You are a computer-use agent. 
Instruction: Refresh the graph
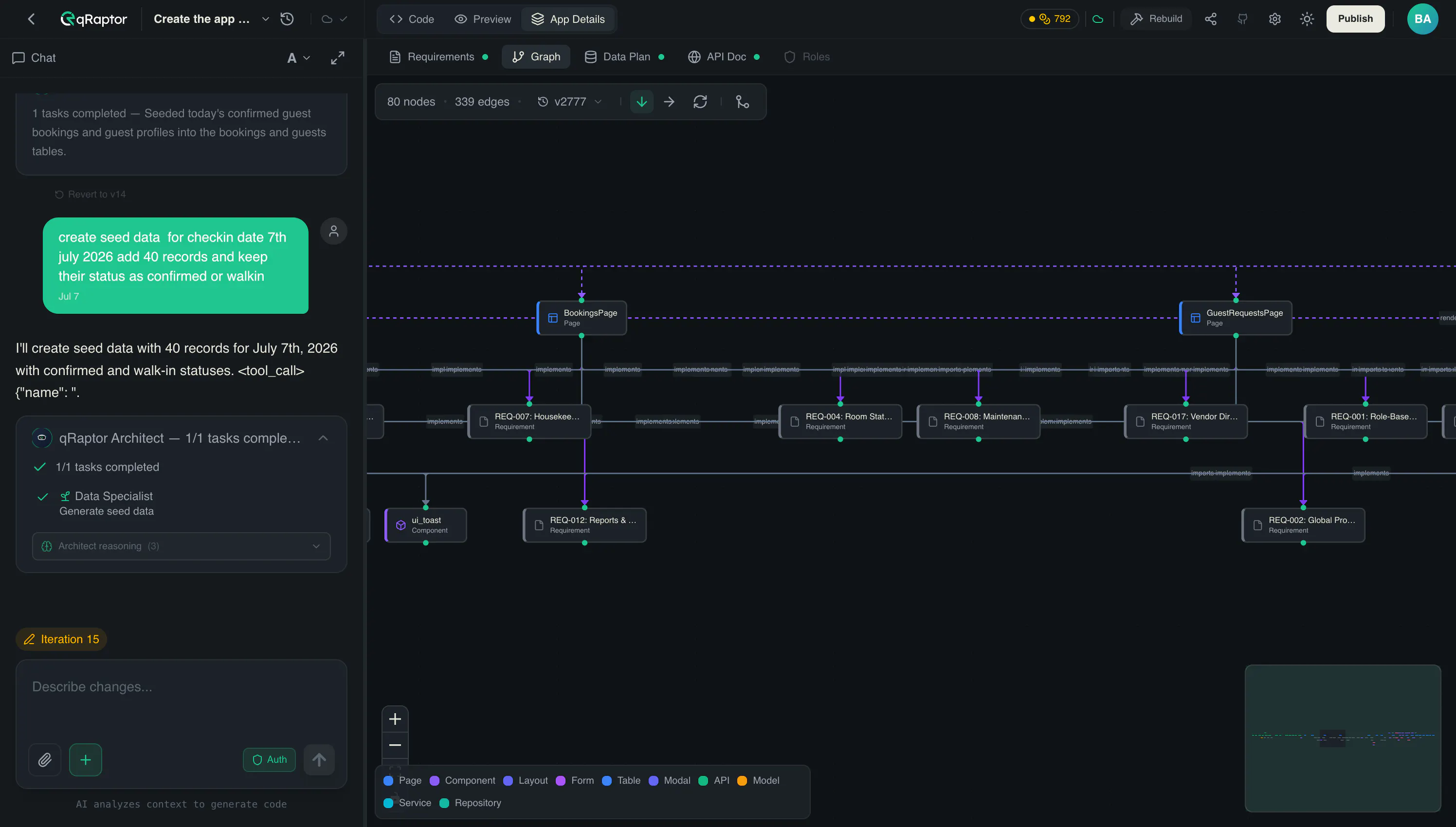point(700,102)
